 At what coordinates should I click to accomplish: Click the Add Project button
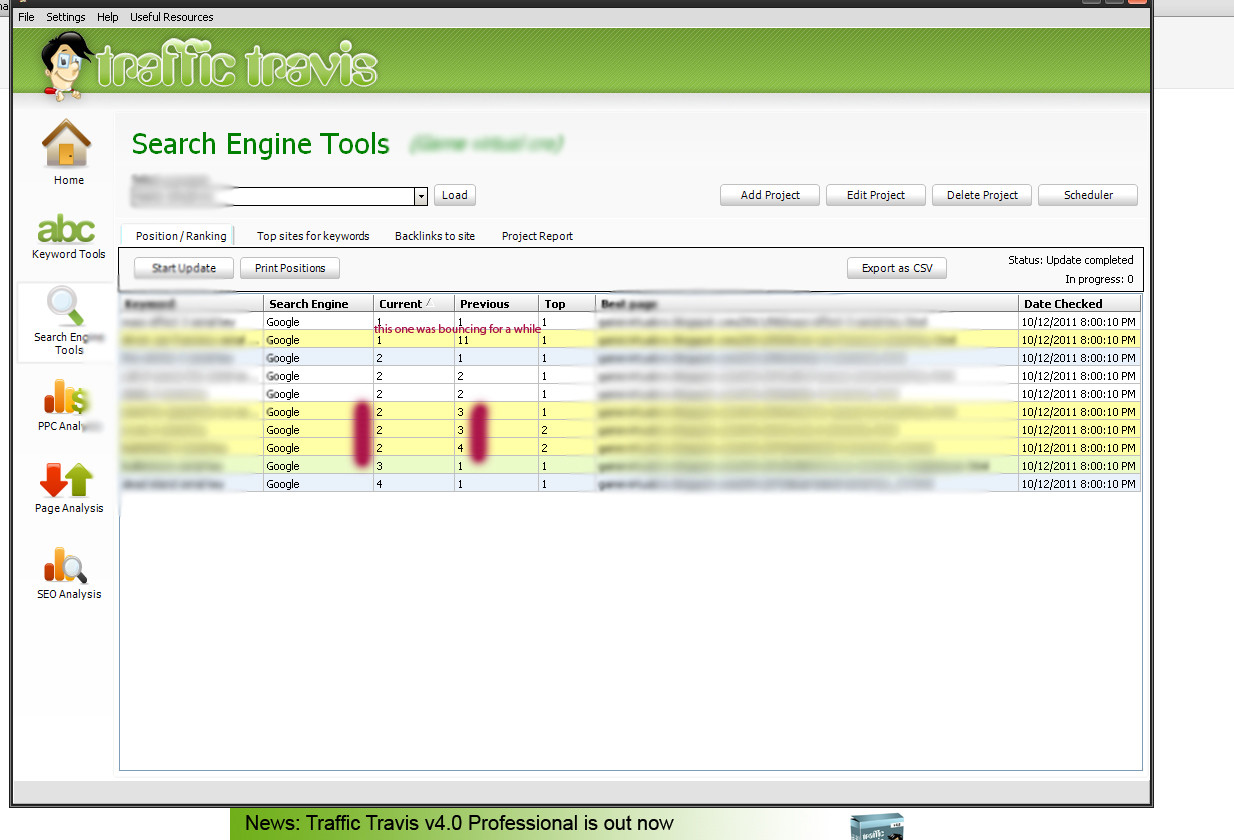(770, 195)
